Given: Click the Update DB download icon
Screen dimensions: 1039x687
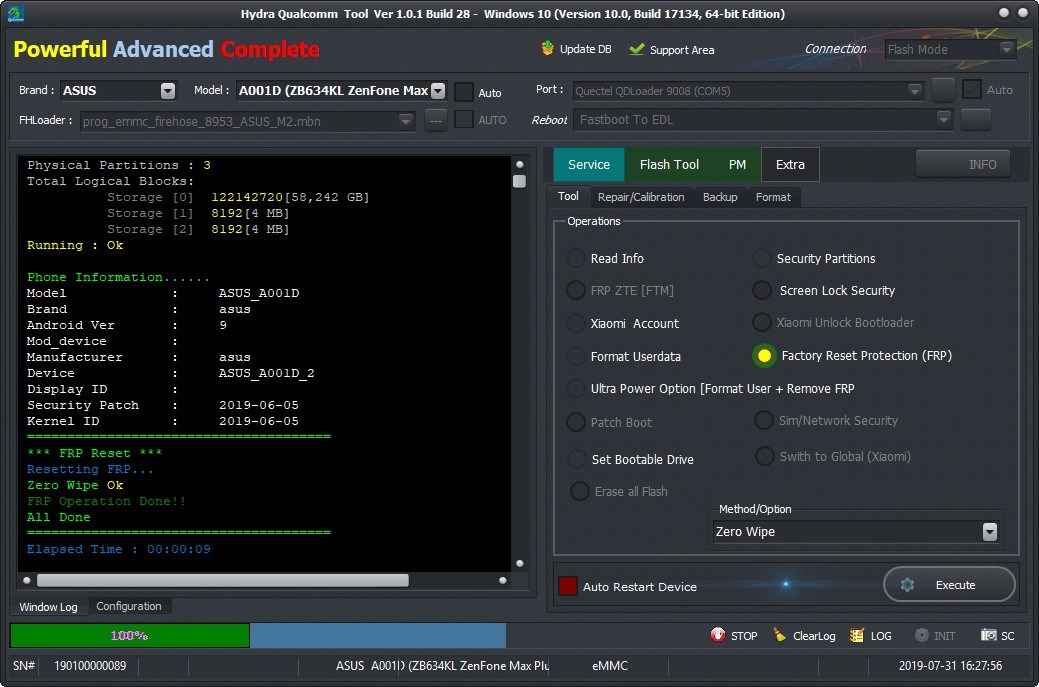Looking at the screenshot, I should pyautogui.click(x=547, y=48).
